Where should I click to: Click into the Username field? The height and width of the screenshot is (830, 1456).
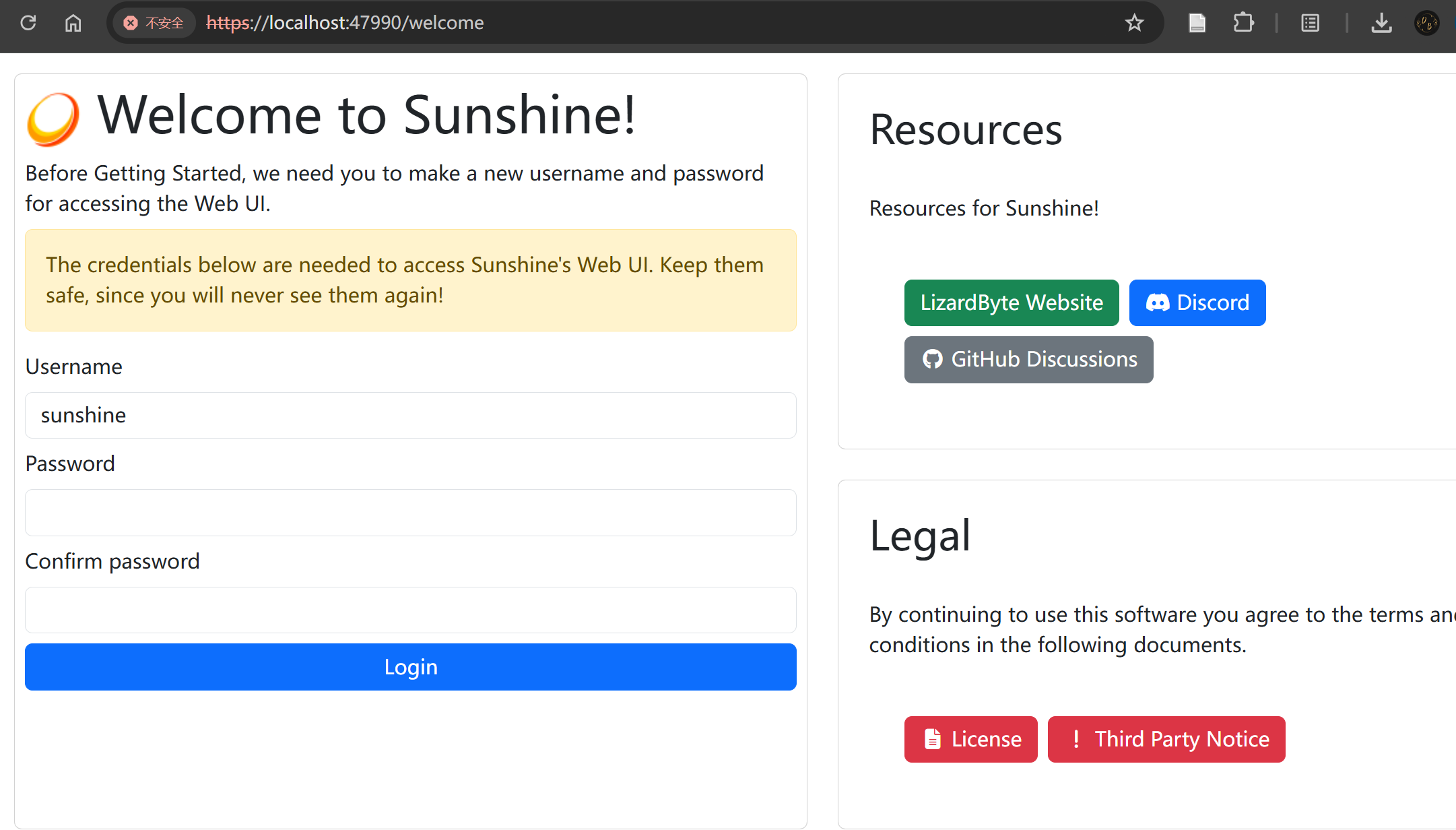[410, 415]
